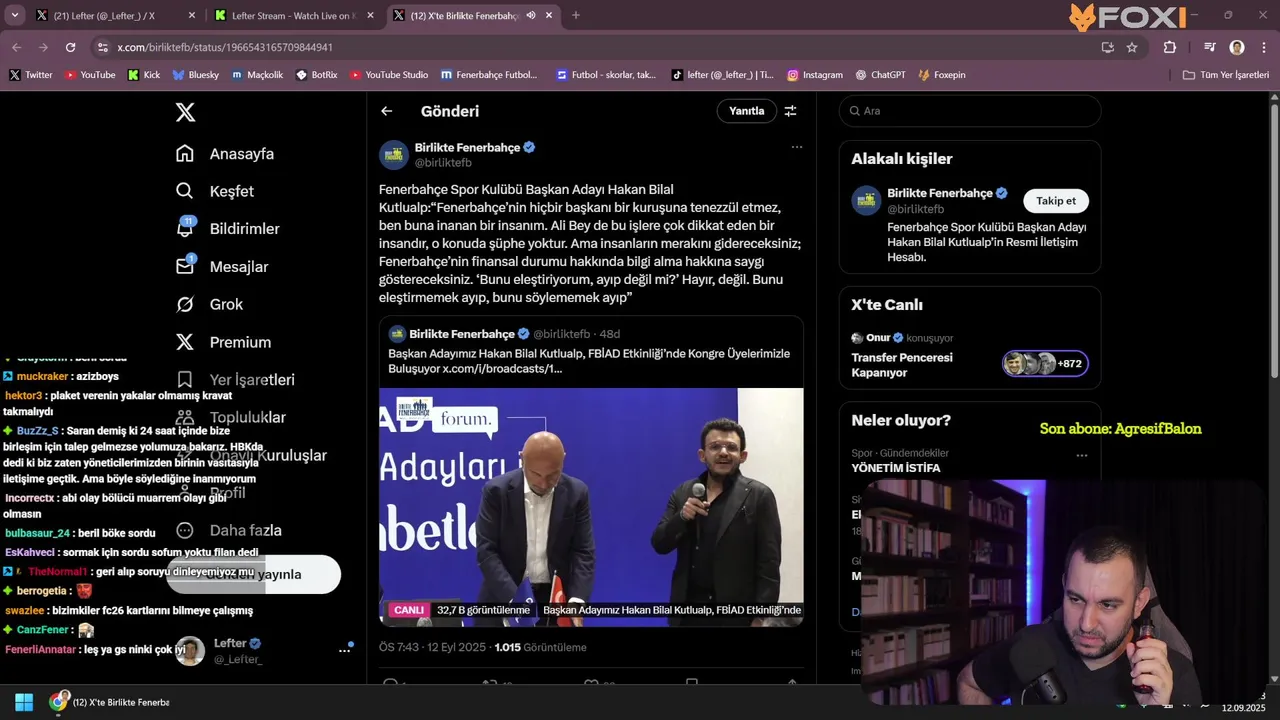This screenshot has height=720, width=1280.
Task: Open Tüm Yer İşaretleri bookmarks folder
Action: 1225,75
